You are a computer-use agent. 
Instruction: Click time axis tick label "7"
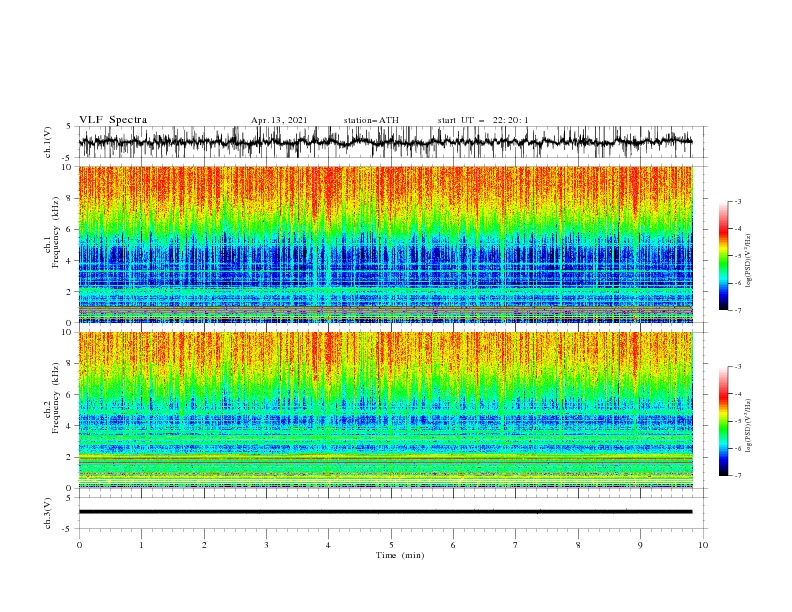tap(516, 545)
